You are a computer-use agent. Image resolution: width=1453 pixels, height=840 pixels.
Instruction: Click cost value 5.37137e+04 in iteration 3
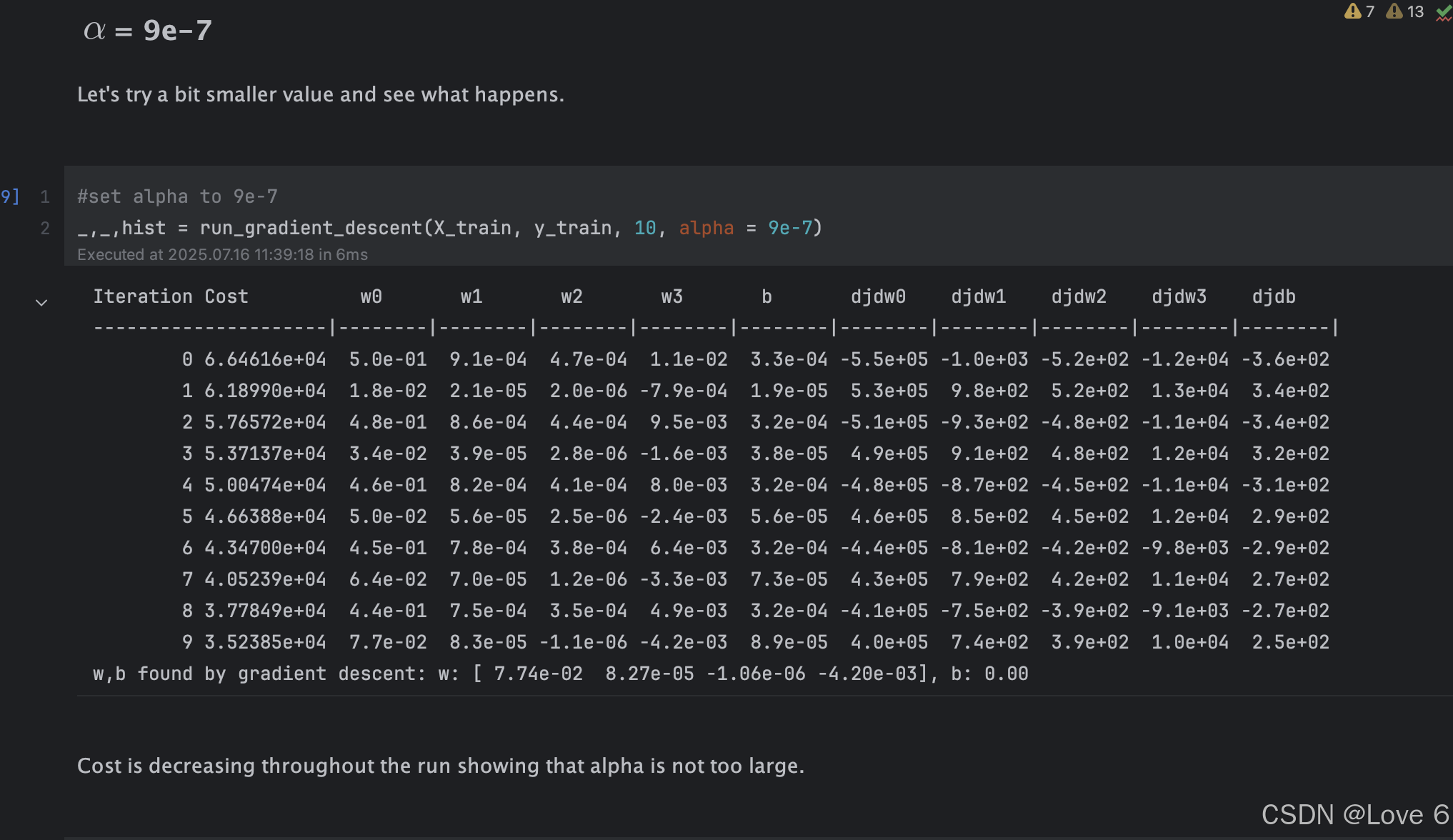coord(265,454)
